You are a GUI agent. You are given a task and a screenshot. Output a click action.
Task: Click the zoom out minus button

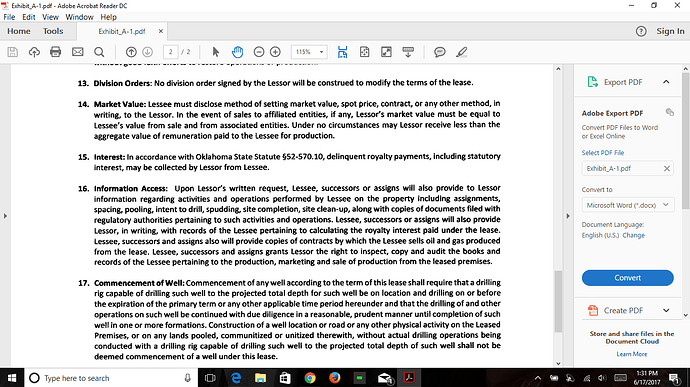pos(259,52)
